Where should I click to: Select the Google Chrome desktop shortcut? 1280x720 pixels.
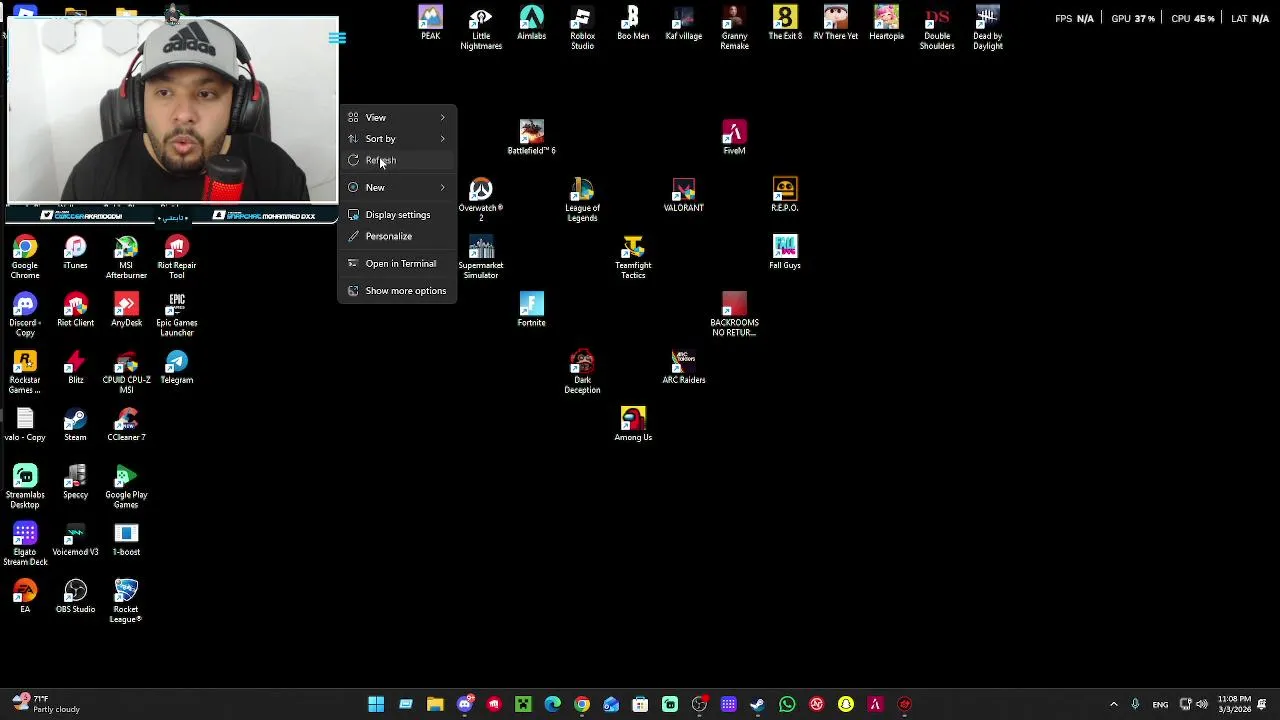tap(25, 258)
